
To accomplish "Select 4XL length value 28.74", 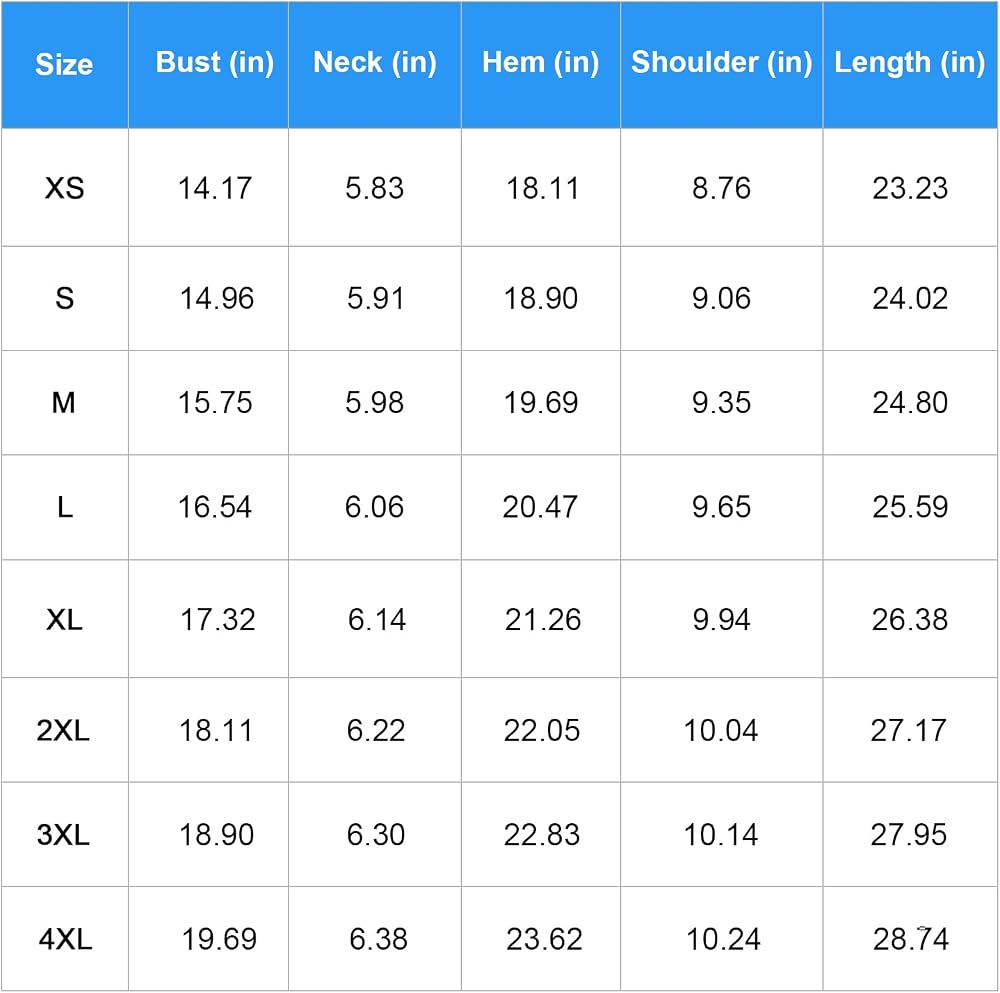I will click(x=911, y=939).
